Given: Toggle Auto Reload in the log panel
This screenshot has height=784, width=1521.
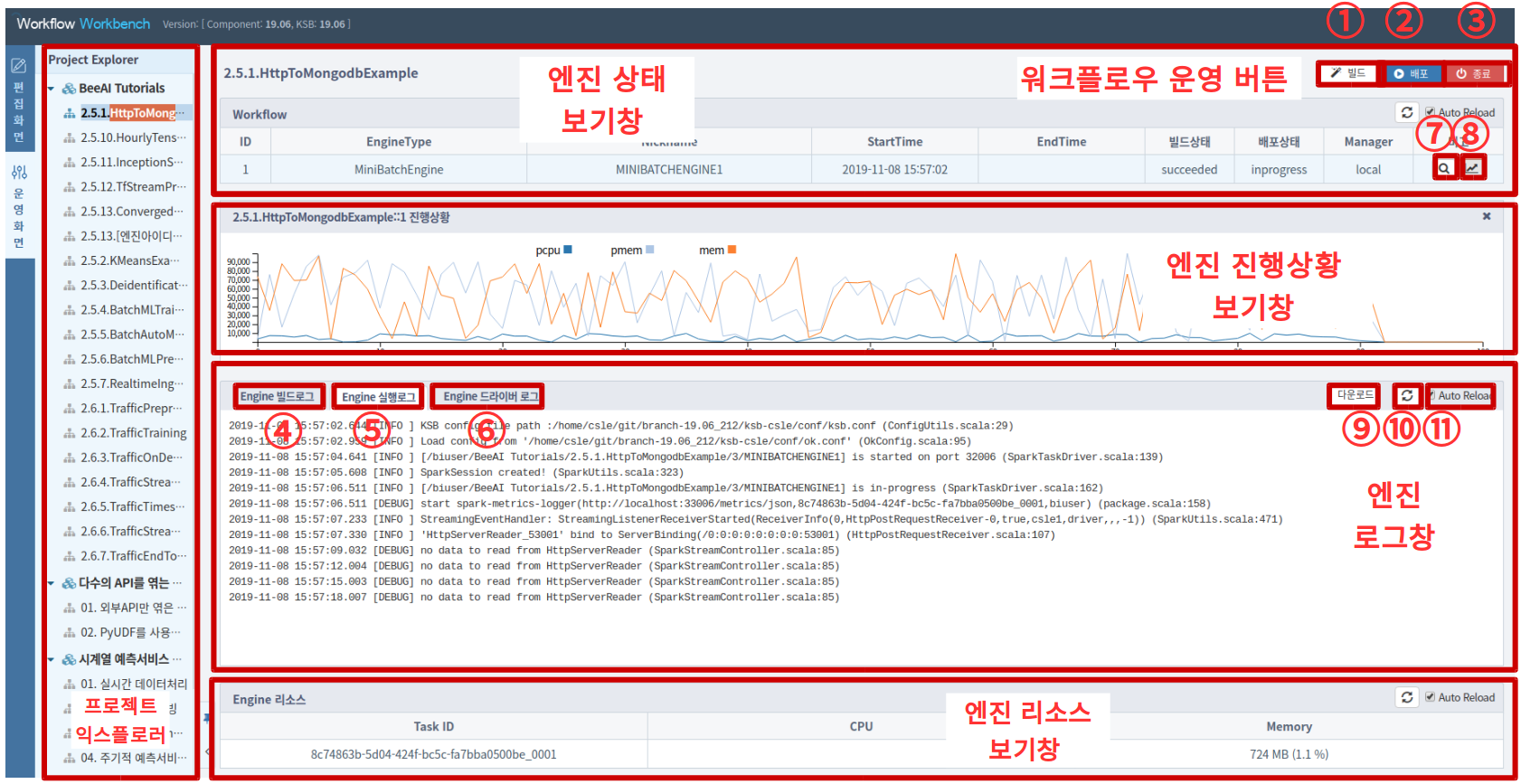Looking at the screenshot, I should (x=1432, y=396).
